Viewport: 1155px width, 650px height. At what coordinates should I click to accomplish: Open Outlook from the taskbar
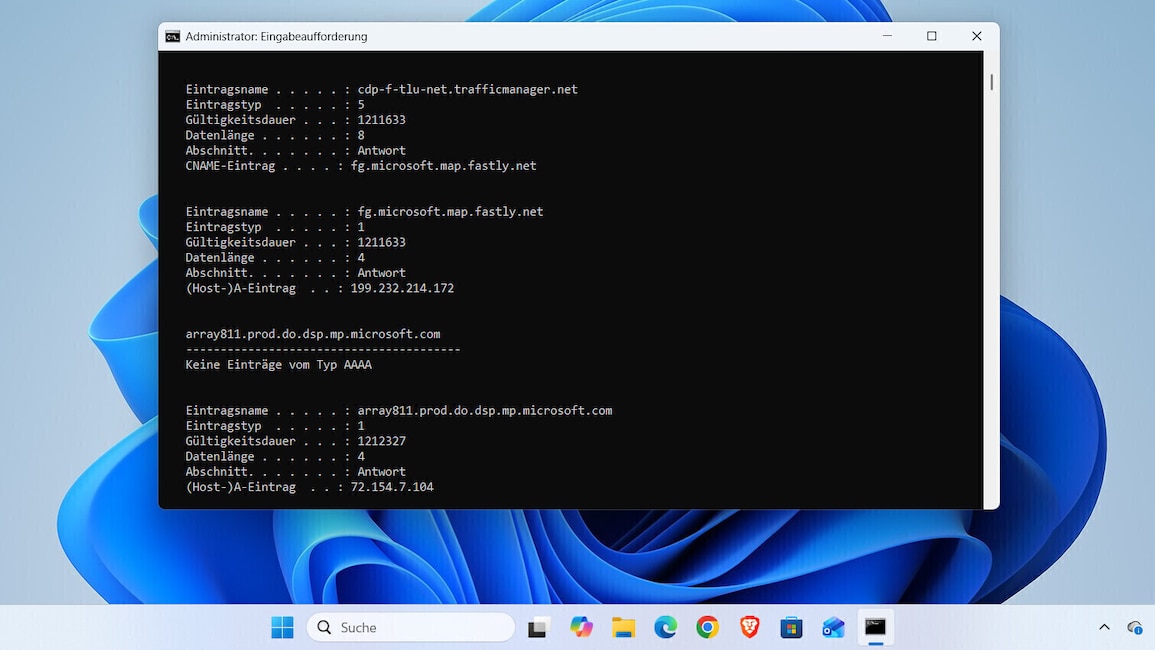tap(833, 627)
